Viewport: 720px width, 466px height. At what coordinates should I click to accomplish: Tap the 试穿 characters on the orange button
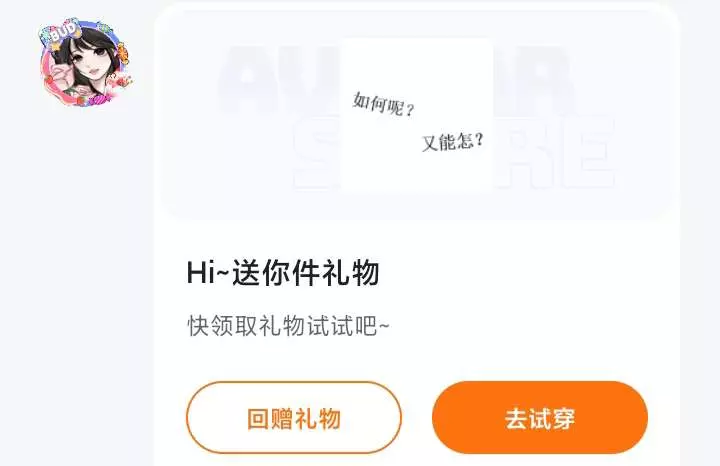tap(552, 418)
